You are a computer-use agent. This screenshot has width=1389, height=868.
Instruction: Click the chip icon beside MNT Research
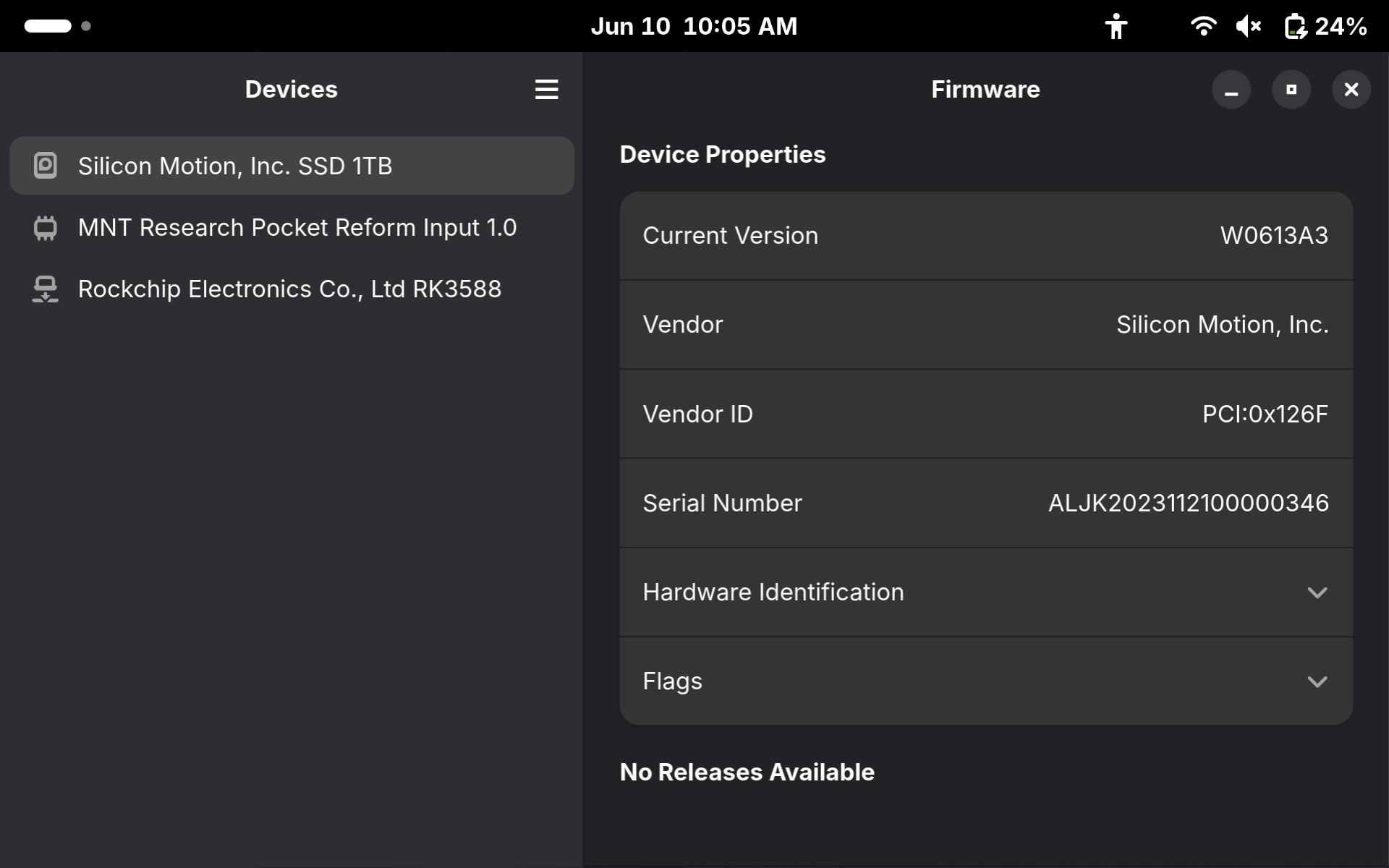46,228
